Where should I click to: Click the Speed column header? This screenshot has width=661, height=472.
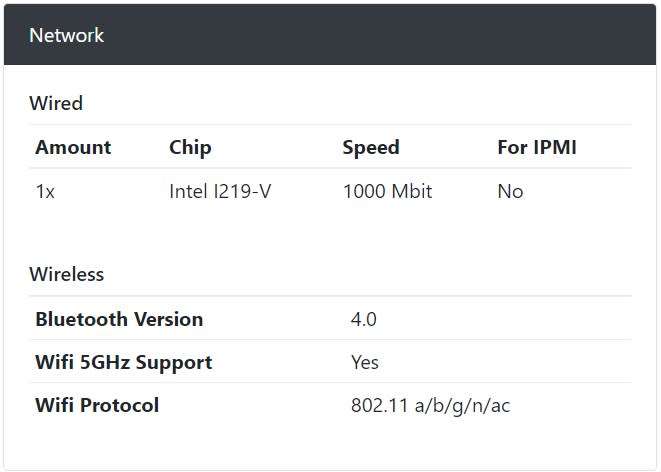pos(371,147)
